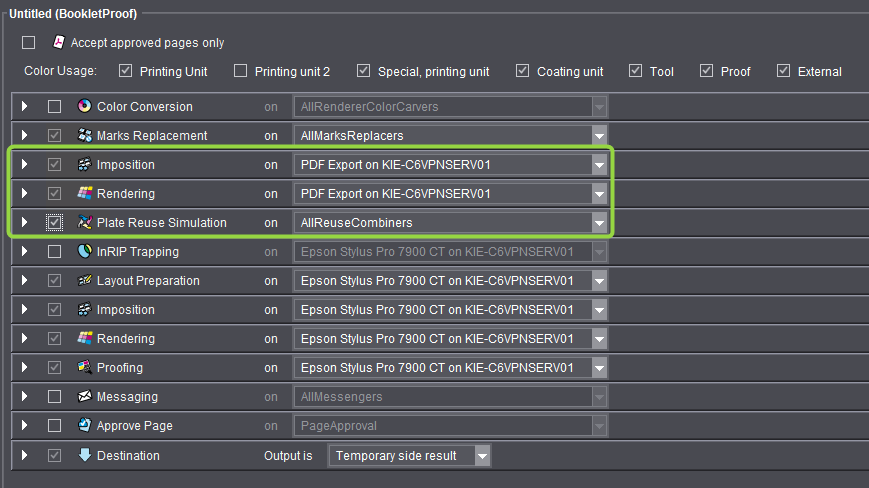Open the AllMarksReplacers dropdown

[x=599, y=135]
